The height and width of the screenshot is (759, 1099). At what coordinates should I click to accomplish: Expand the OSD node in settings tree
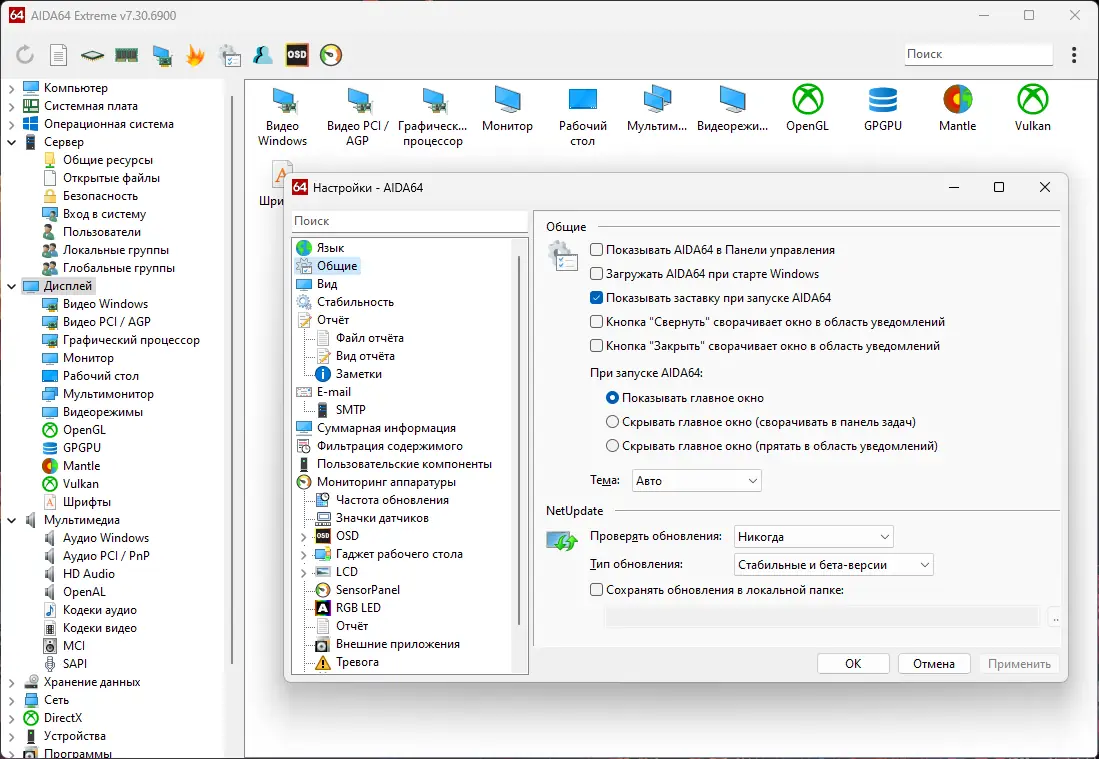point(303,537)
